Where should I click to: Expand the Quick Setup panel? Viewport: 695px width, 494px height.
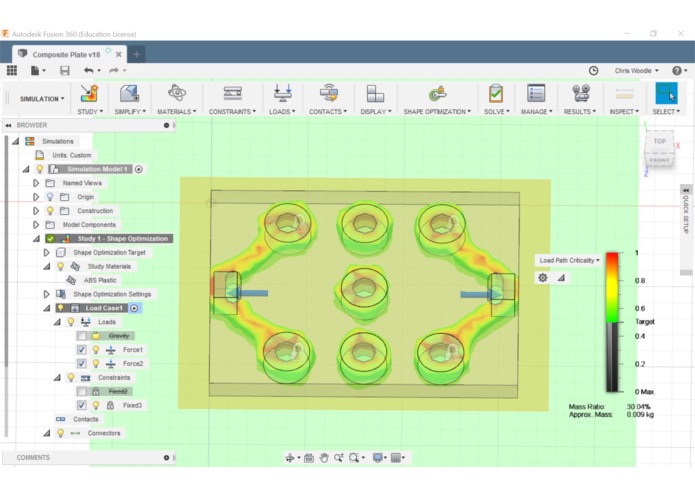click(x=686, y=190)
